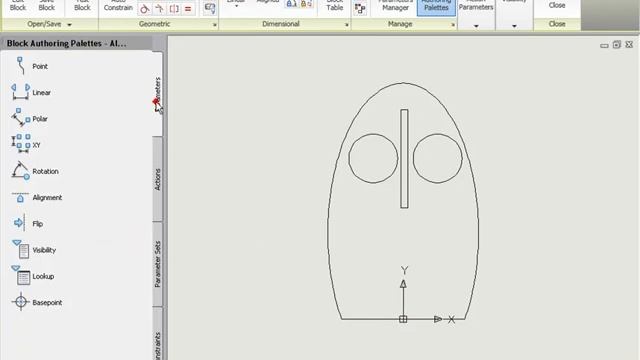The image size is (640, 360).
Task: Toggle the Authoring Palettes button
Action: [436, 7]
